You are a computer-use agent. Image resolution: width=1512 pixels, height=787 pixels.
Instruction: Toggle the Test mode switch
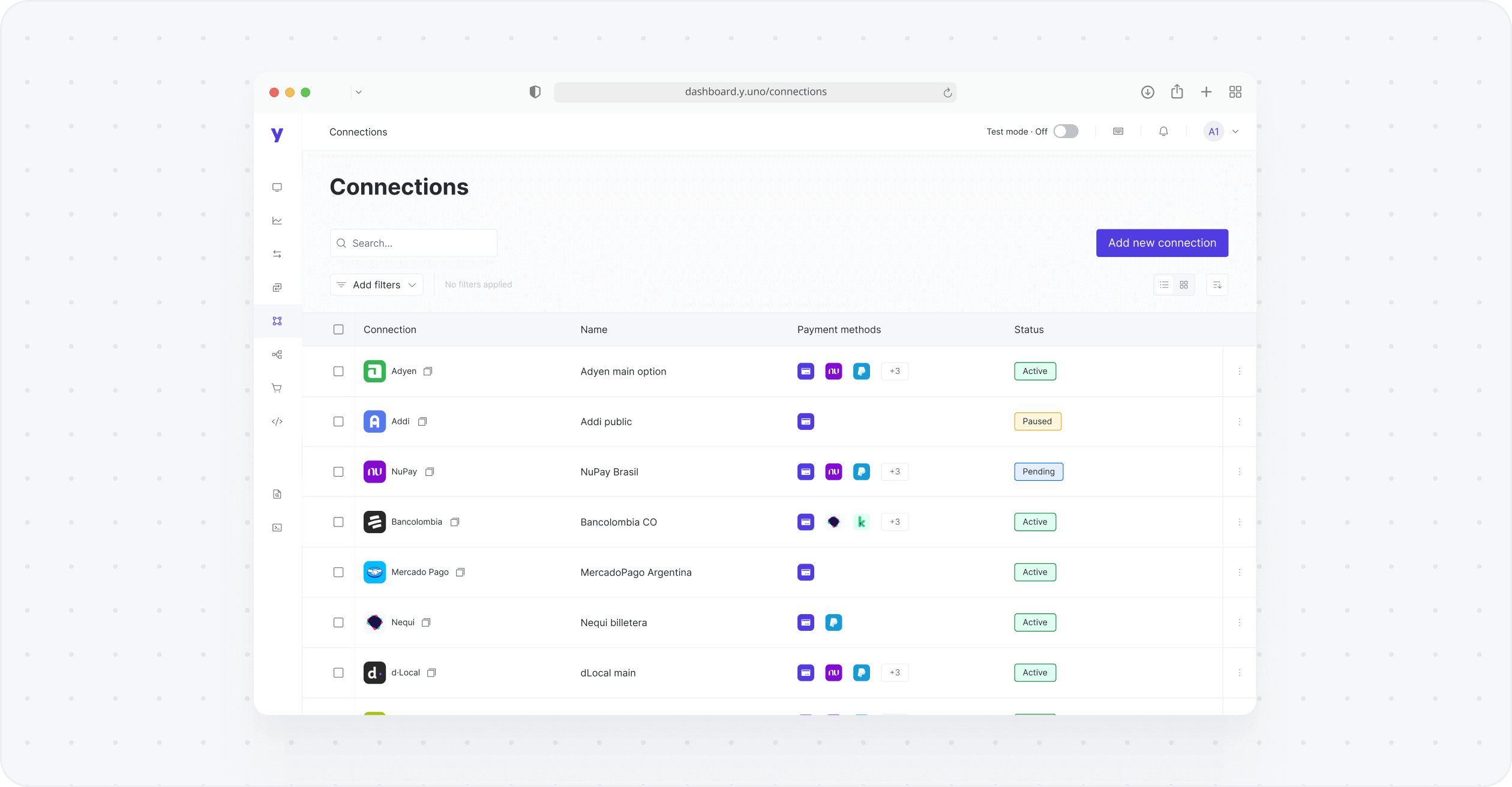click(1066, 131)
